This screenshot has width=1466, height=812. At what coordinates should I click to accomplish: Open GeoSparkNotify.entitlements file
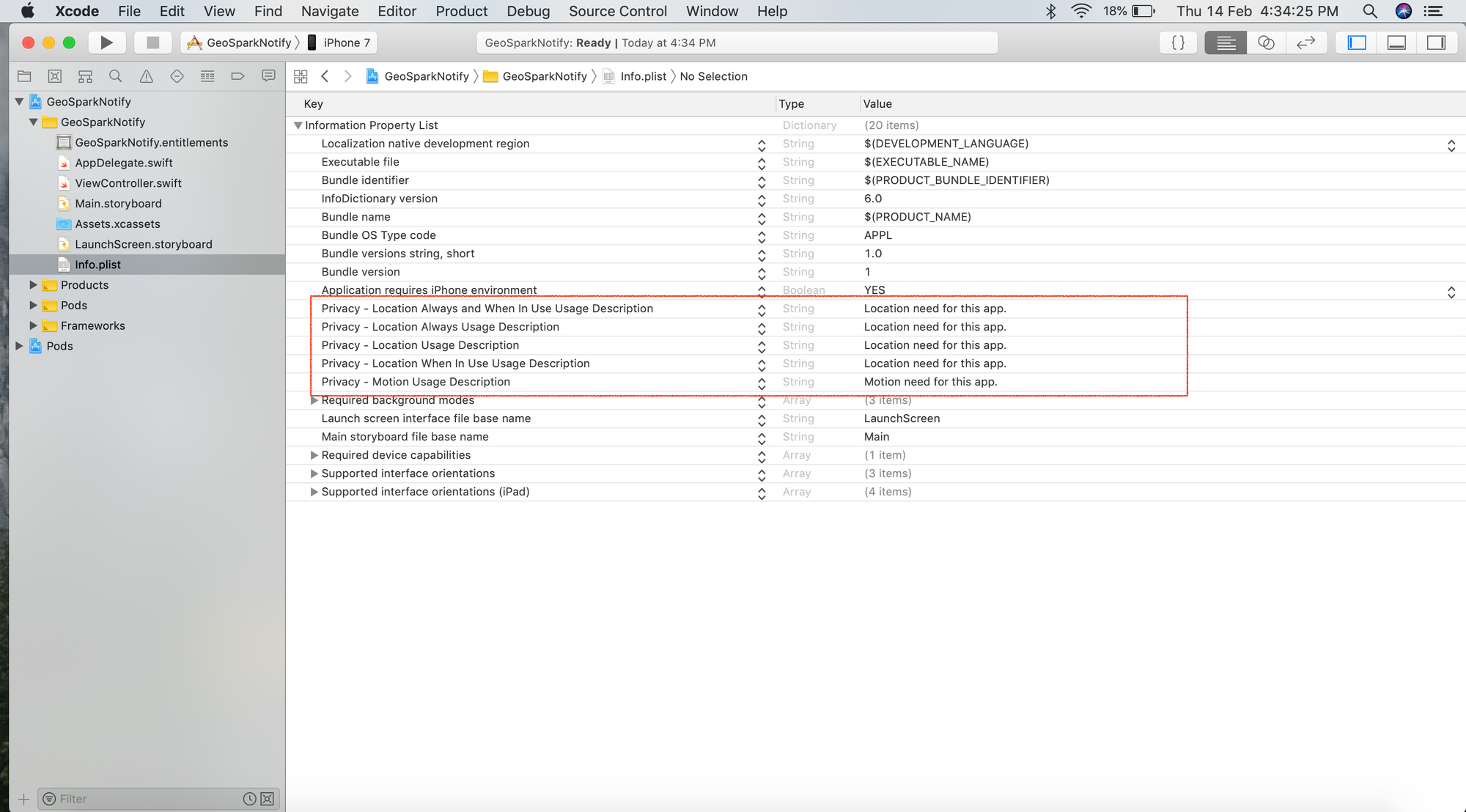coord(151,142)
